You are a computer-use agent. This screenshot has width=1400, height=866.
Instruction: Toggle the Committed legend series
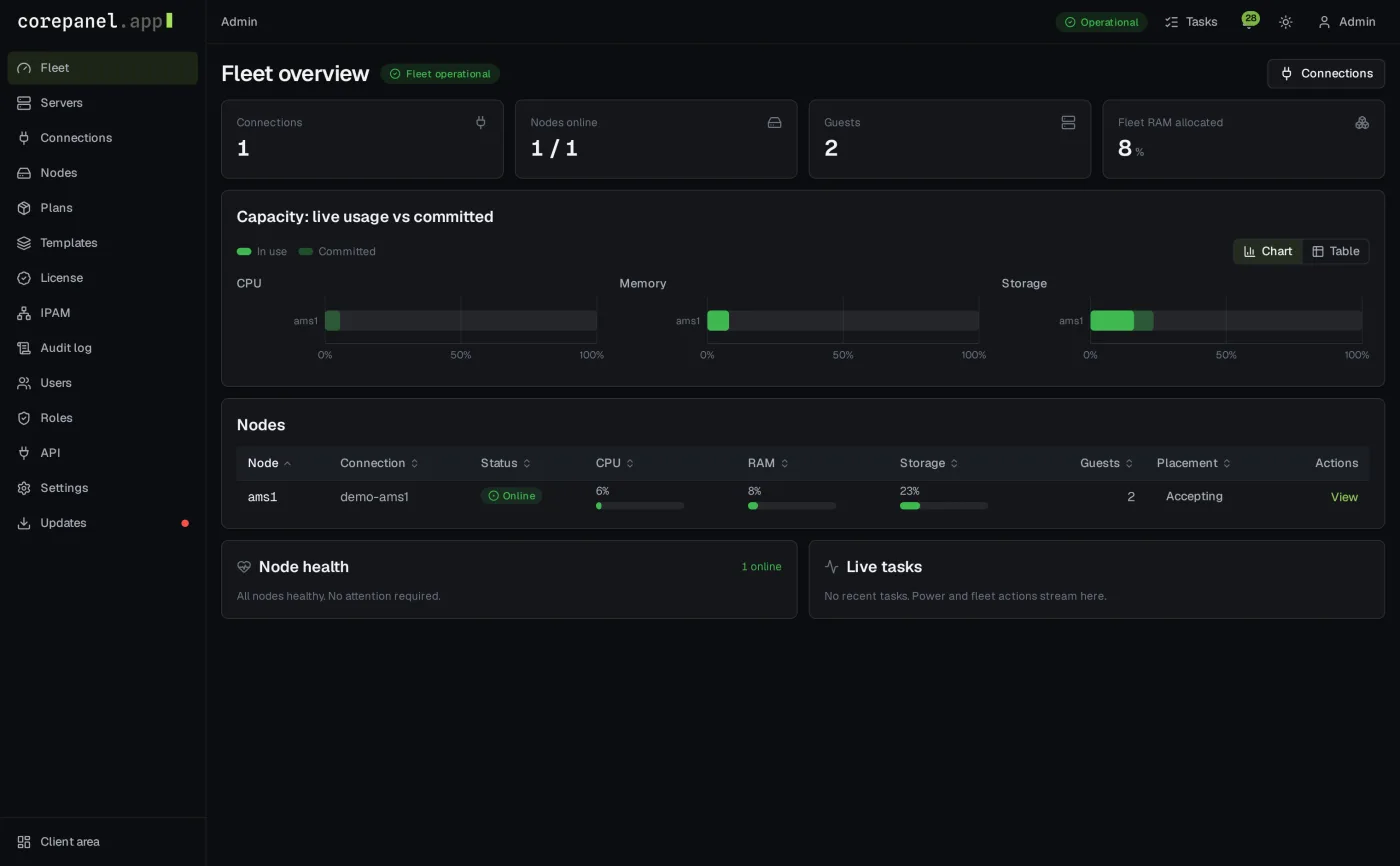(x=337, y=252)
